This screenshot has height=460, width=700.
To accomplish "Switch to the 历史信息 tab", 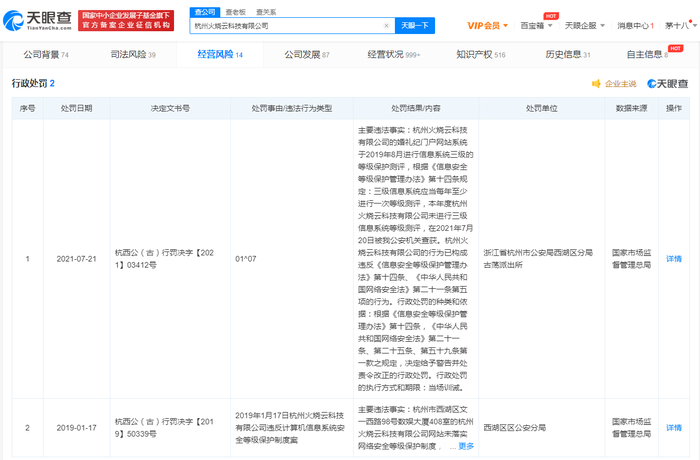I will (x=568, y=54).
